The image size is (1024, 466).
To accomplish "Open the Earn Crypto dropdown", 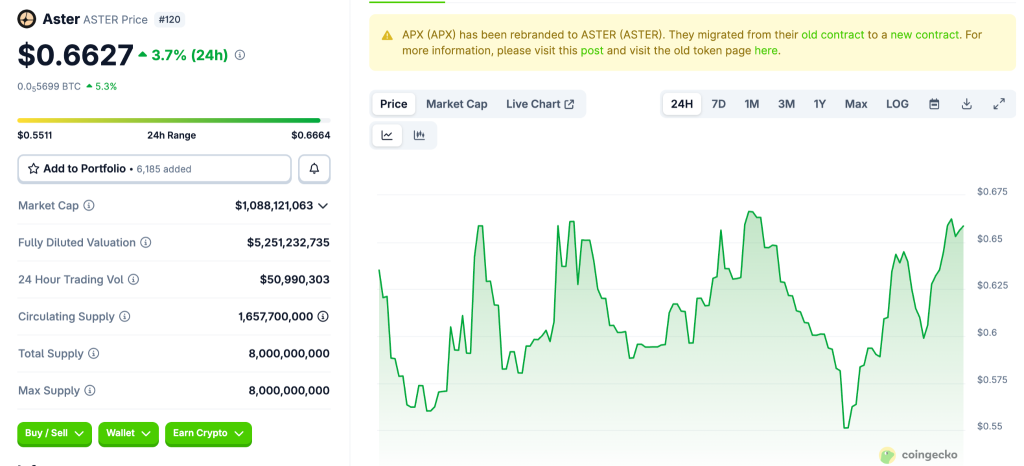I will click(x=208, y=433).
